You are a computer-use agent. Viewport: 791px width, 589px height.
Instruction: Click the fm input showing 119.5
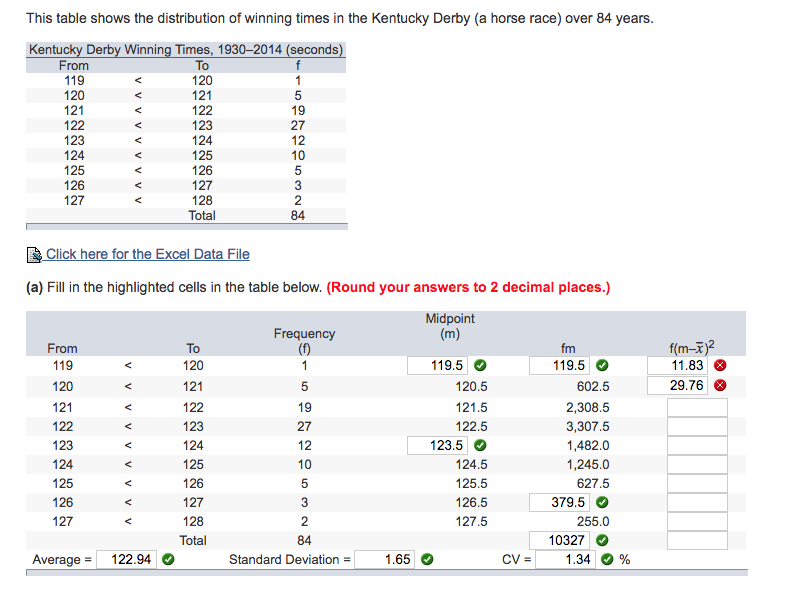[x=559, y=365]
